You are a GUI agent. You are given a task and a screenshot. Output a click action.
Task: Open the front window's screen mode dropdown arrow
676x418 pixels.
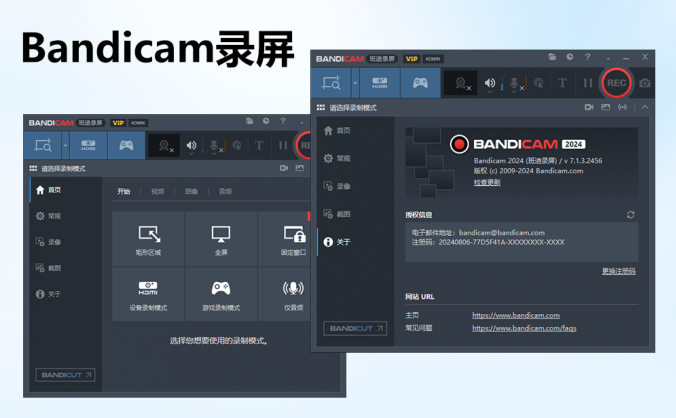(355, 83)
